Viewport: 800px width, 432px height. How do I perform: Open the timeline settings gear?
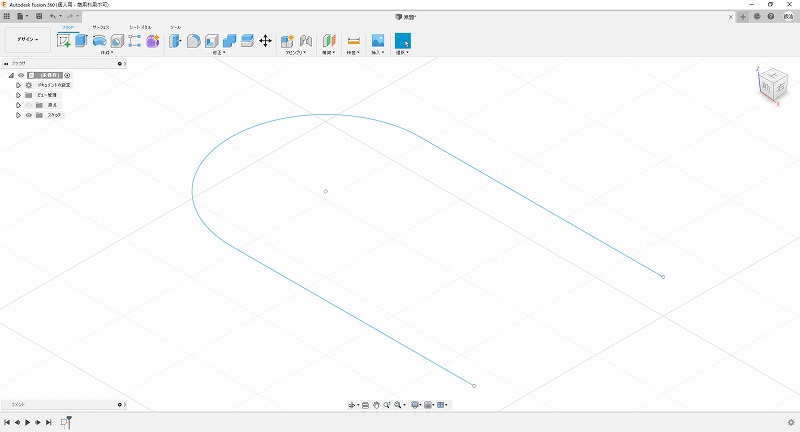click(791, 423)
